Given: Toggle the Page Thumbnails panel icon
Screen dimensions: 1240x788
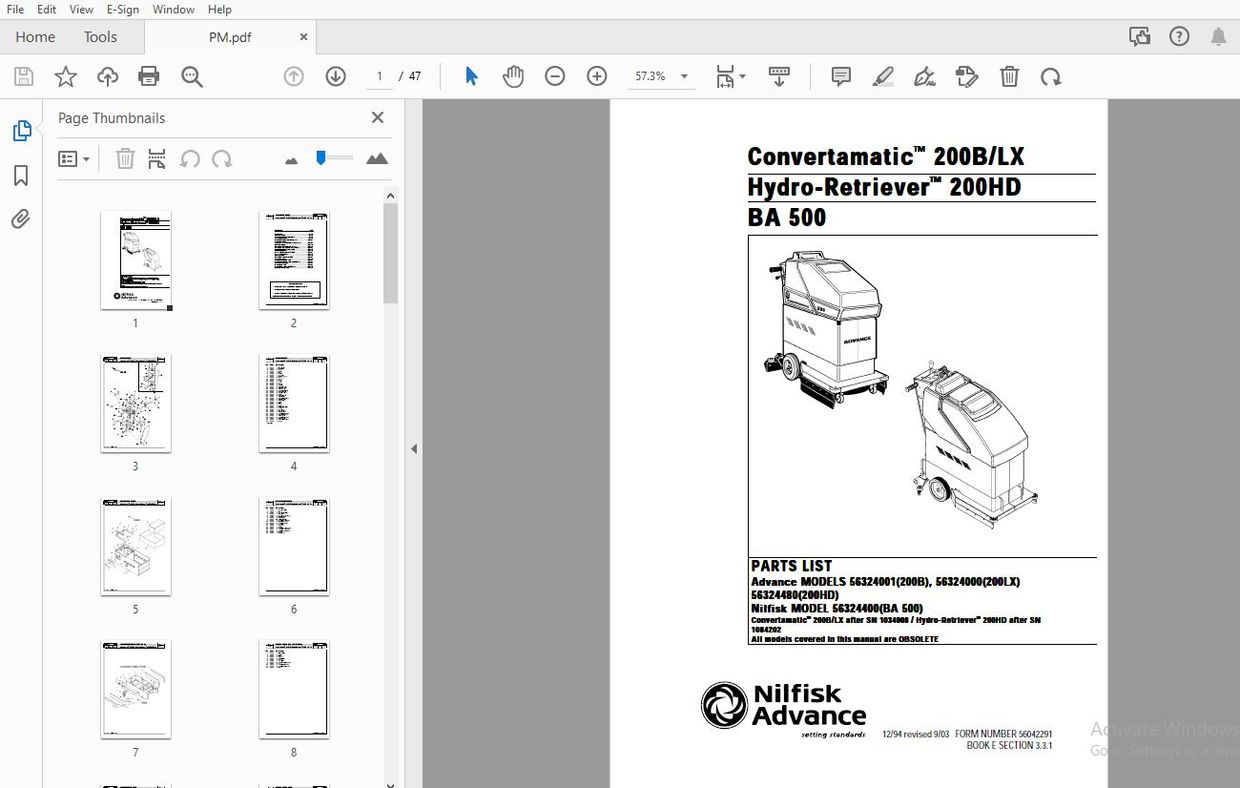Looking at the screenshot, I should [x=20, y=130].
